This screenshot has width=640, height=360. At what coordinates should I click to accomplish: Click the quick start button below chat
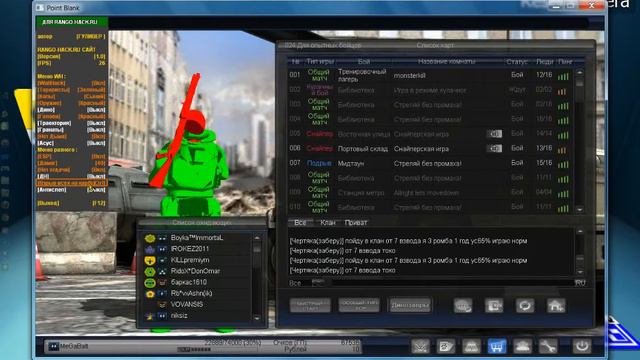[310, 305]
